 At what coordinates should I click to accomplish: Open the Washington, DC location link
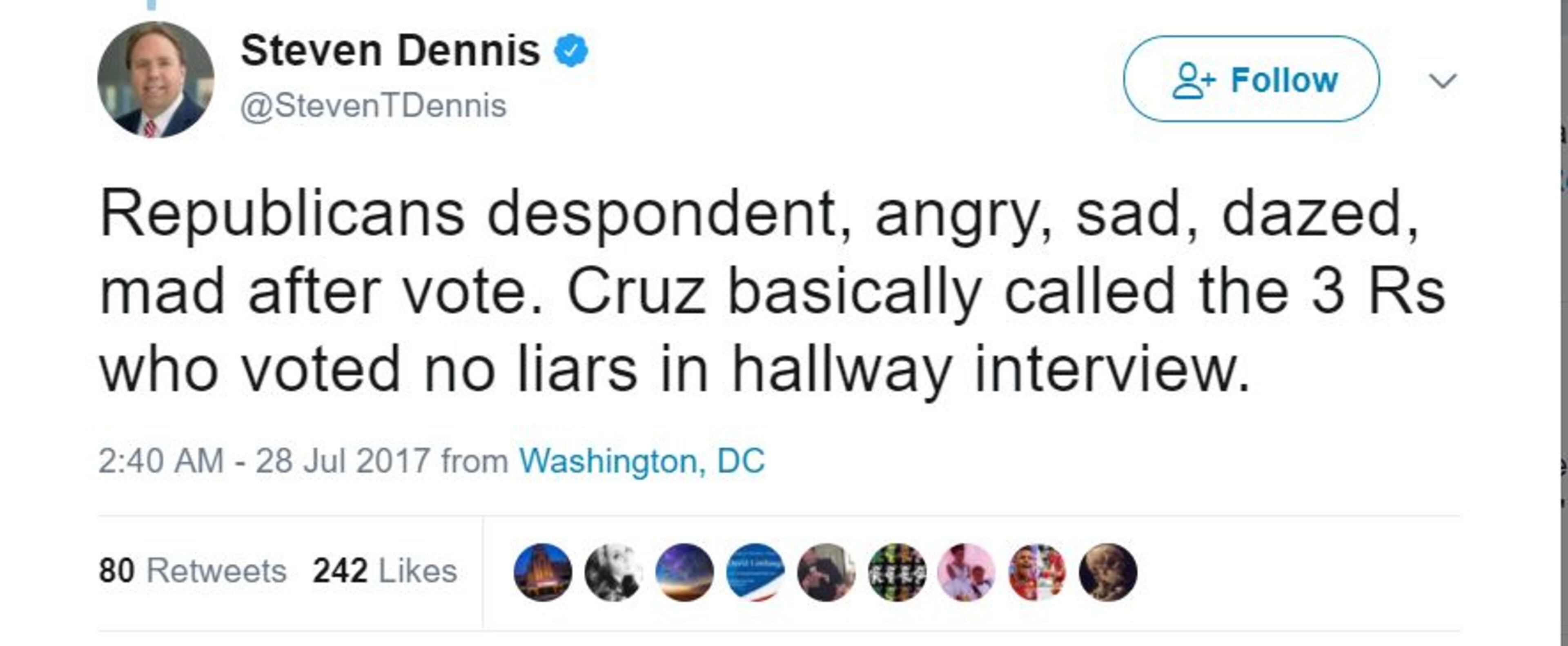pyautogui.click(x=641, y=461)
